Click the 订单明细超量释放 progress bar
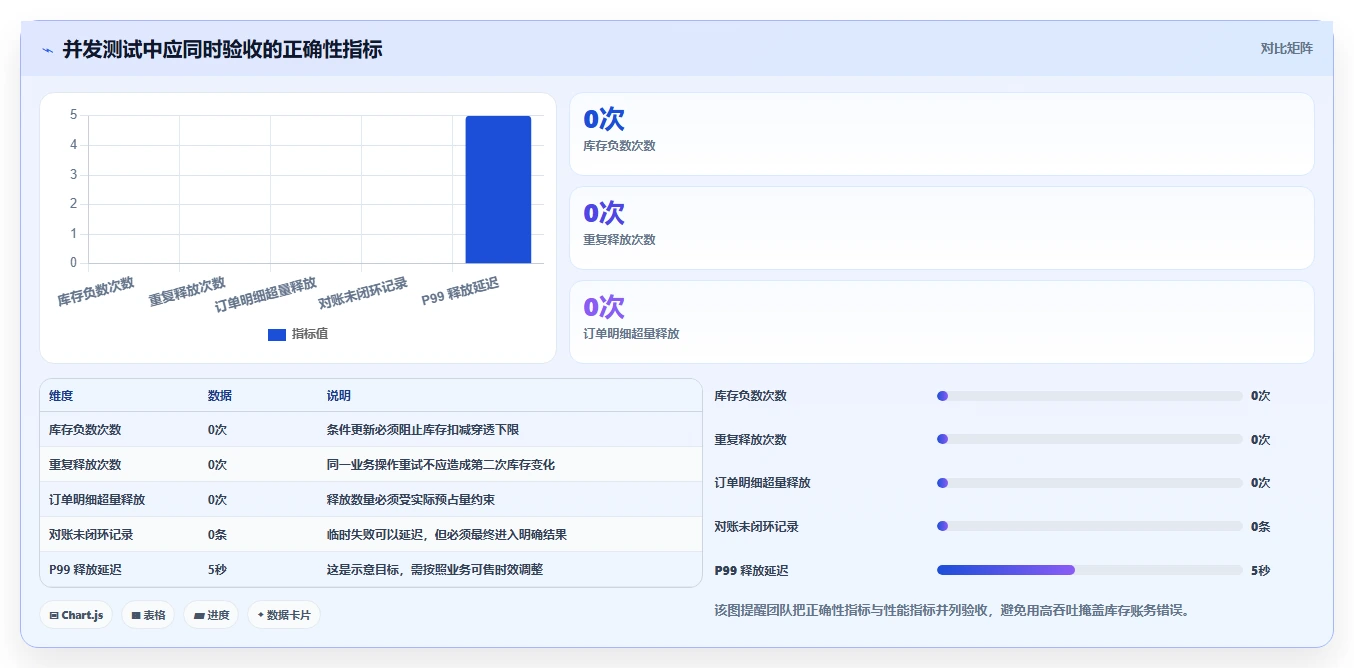Viewport: 1354px width, 668px height. (x=1089, y=483)
